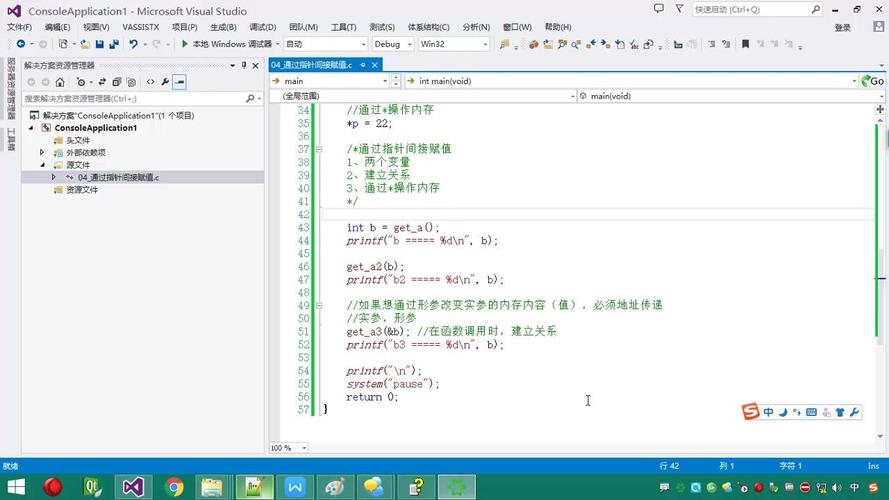Viewport: 889px width, 500px height.
Task: Collapse the comment region at line 49
Action: pyautogui.click(x=319, y=306)
